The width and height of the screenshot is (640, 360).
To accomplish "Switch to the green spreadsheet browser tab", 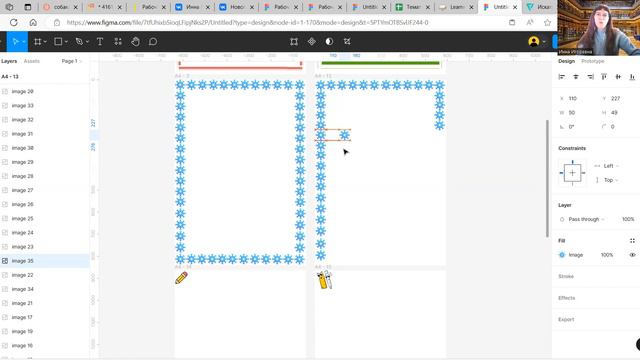I will (x=413, y=7).
